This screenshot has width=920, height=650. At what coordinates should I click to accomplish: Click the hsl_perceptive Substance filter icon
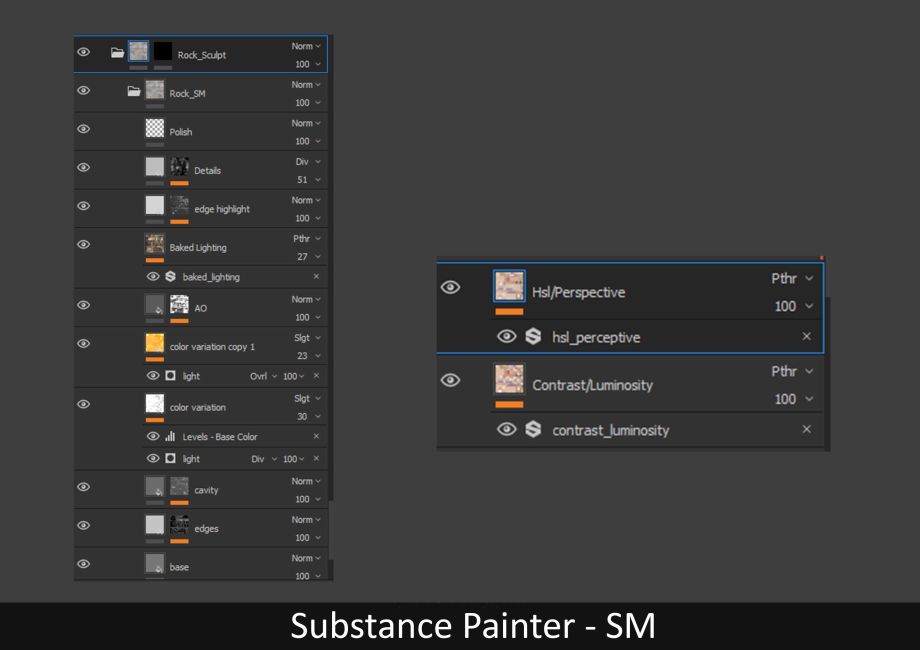pos(533,336)
